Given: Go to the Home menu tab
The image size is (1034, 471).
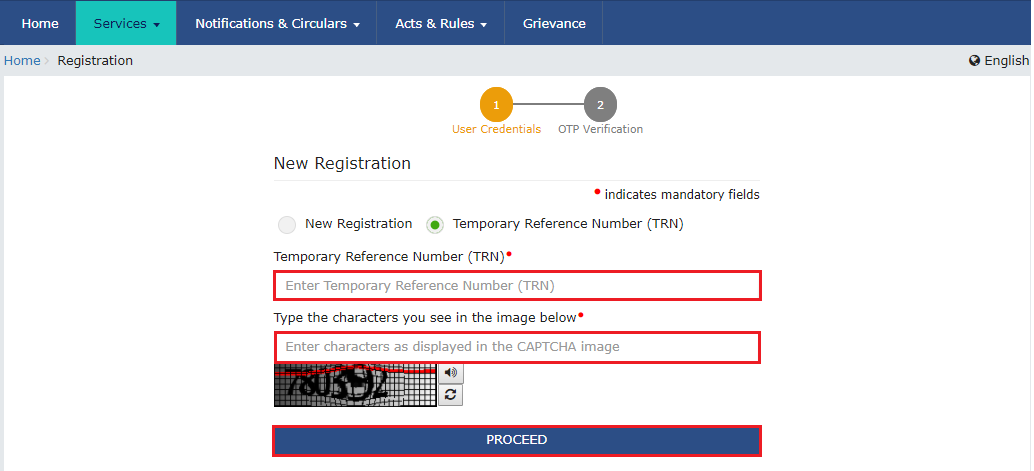Looking at the screenshot, I should (40, 23).
